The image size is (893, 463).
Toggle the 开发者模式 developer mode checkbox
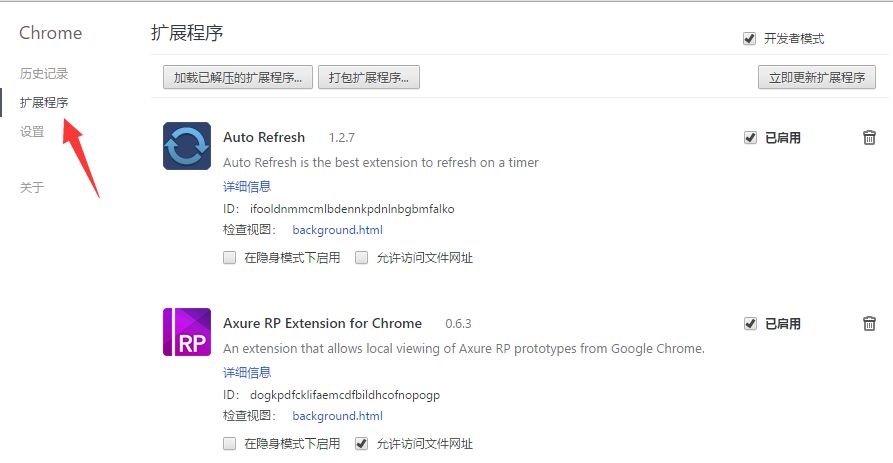click(x=749, y=39)
